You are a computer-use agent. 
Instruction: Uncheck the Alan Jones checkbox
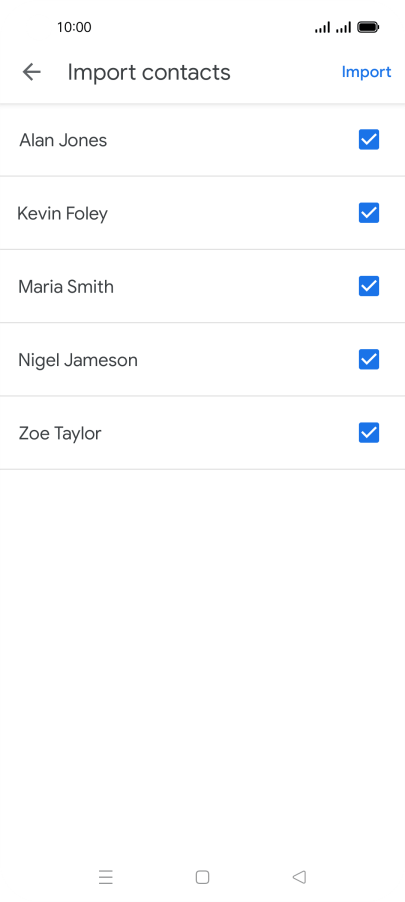(x=369, y=140)
